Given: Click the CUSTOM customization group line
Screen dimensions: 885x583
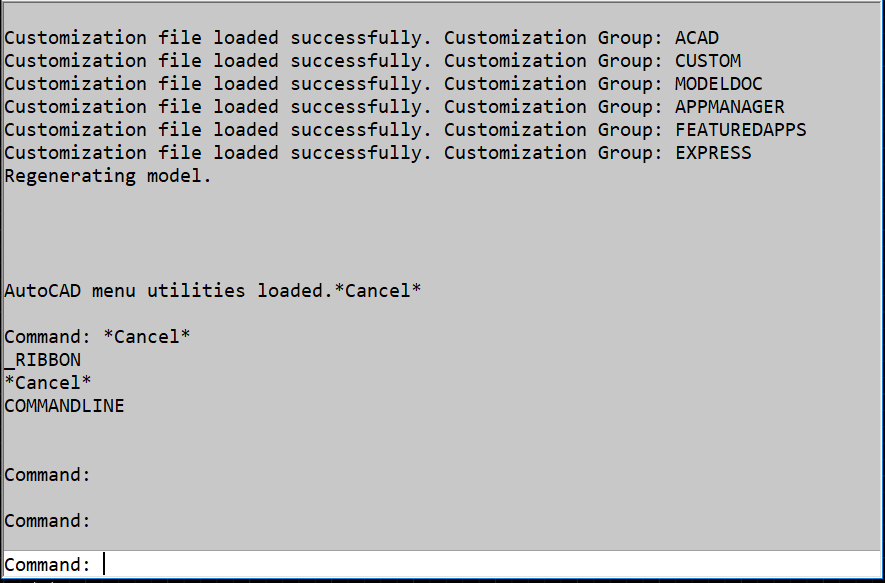Looking at the screenshot, I should point(373,61).
